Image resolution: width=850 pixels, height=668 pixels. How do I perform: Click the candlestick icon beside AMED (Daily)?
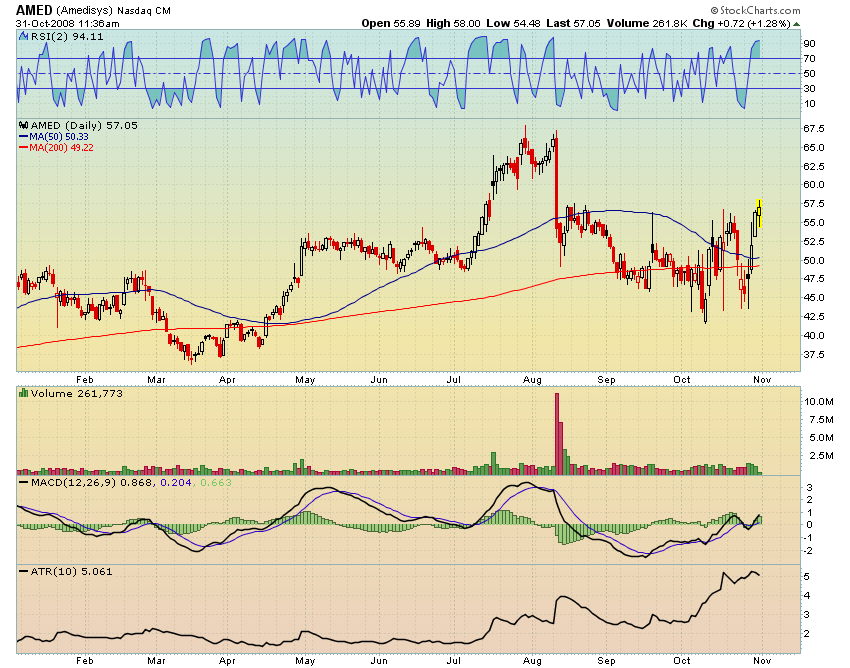point(24,126)
